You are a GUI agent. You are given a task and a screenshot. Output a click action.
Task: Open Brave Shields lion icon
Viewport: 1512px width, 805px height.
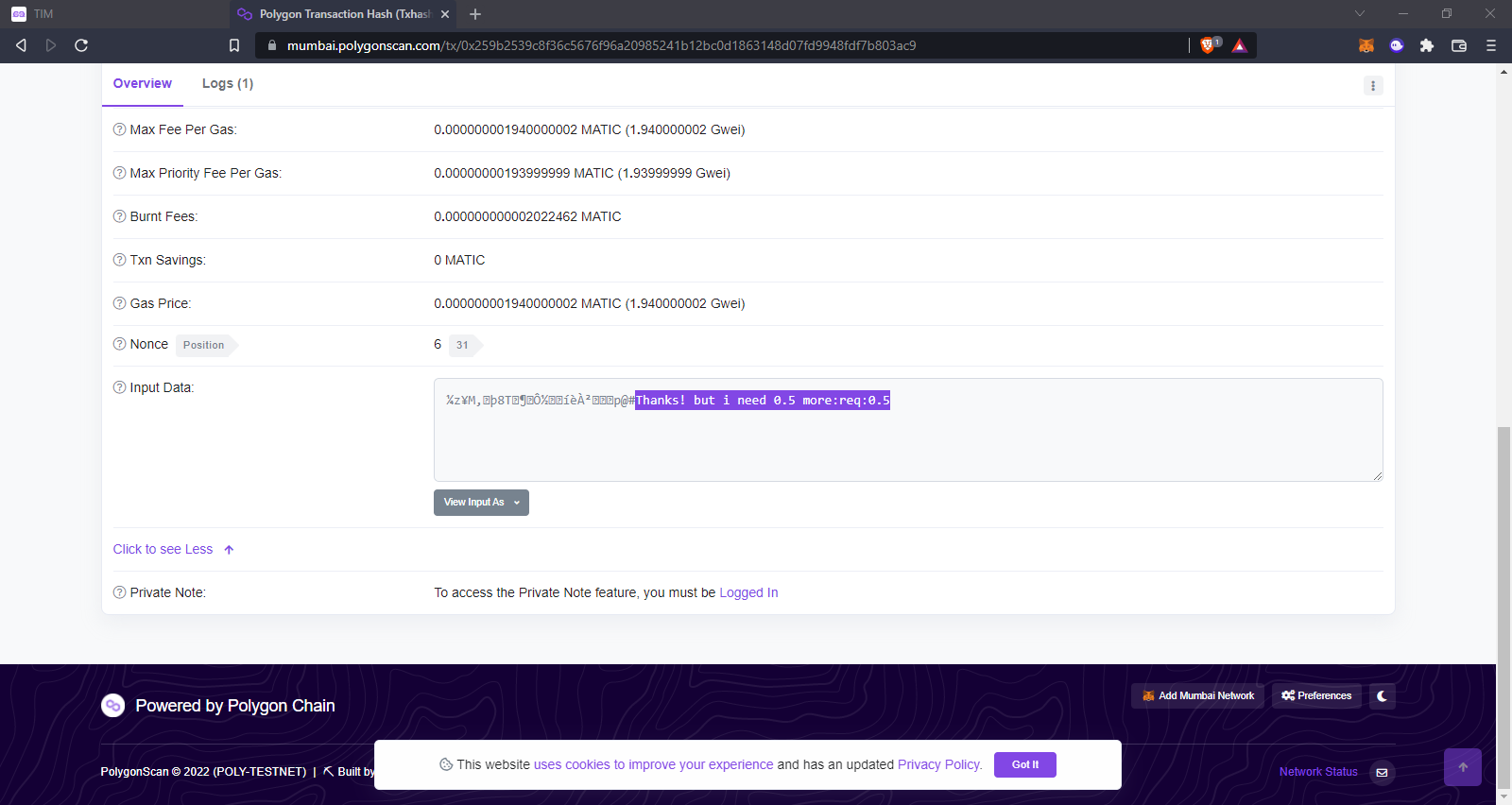(x=1208, y=45)
